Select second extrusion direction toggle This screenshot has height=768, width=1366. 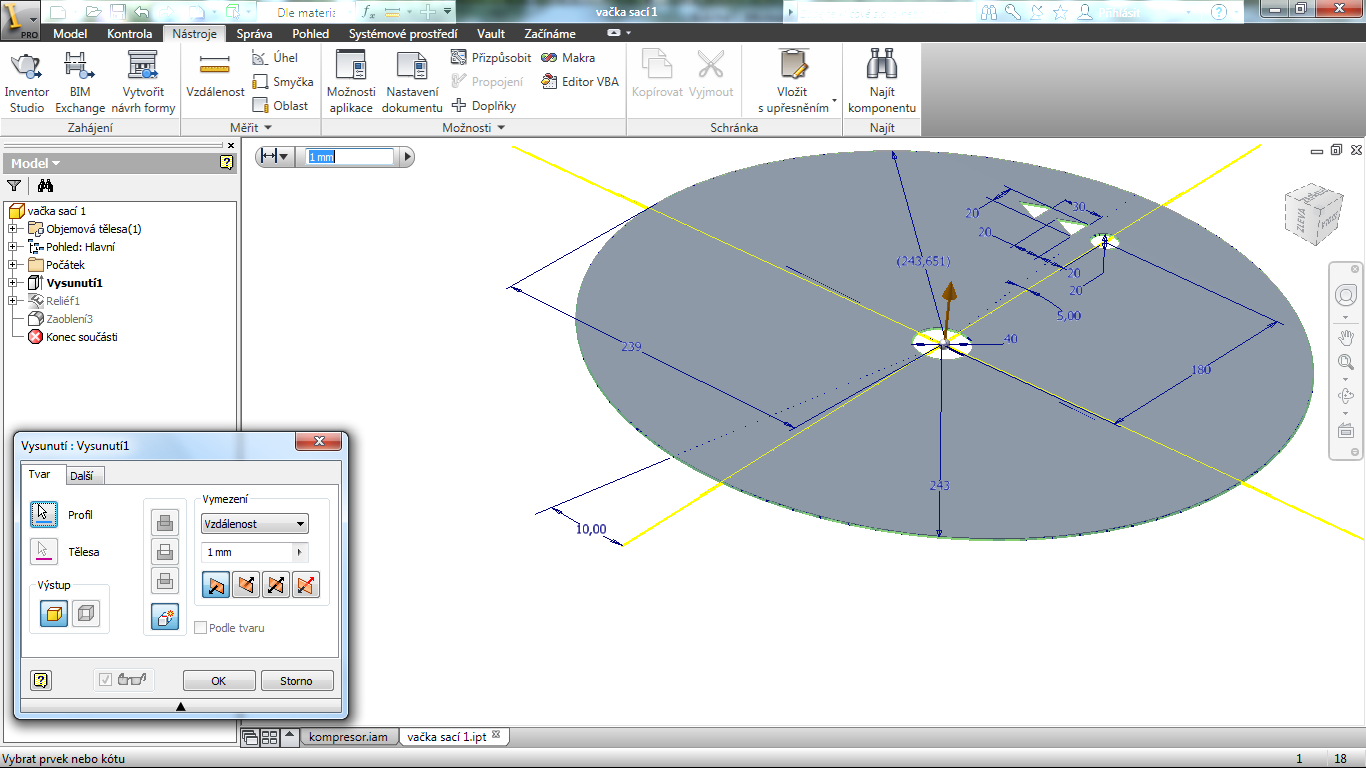(246, 585)
